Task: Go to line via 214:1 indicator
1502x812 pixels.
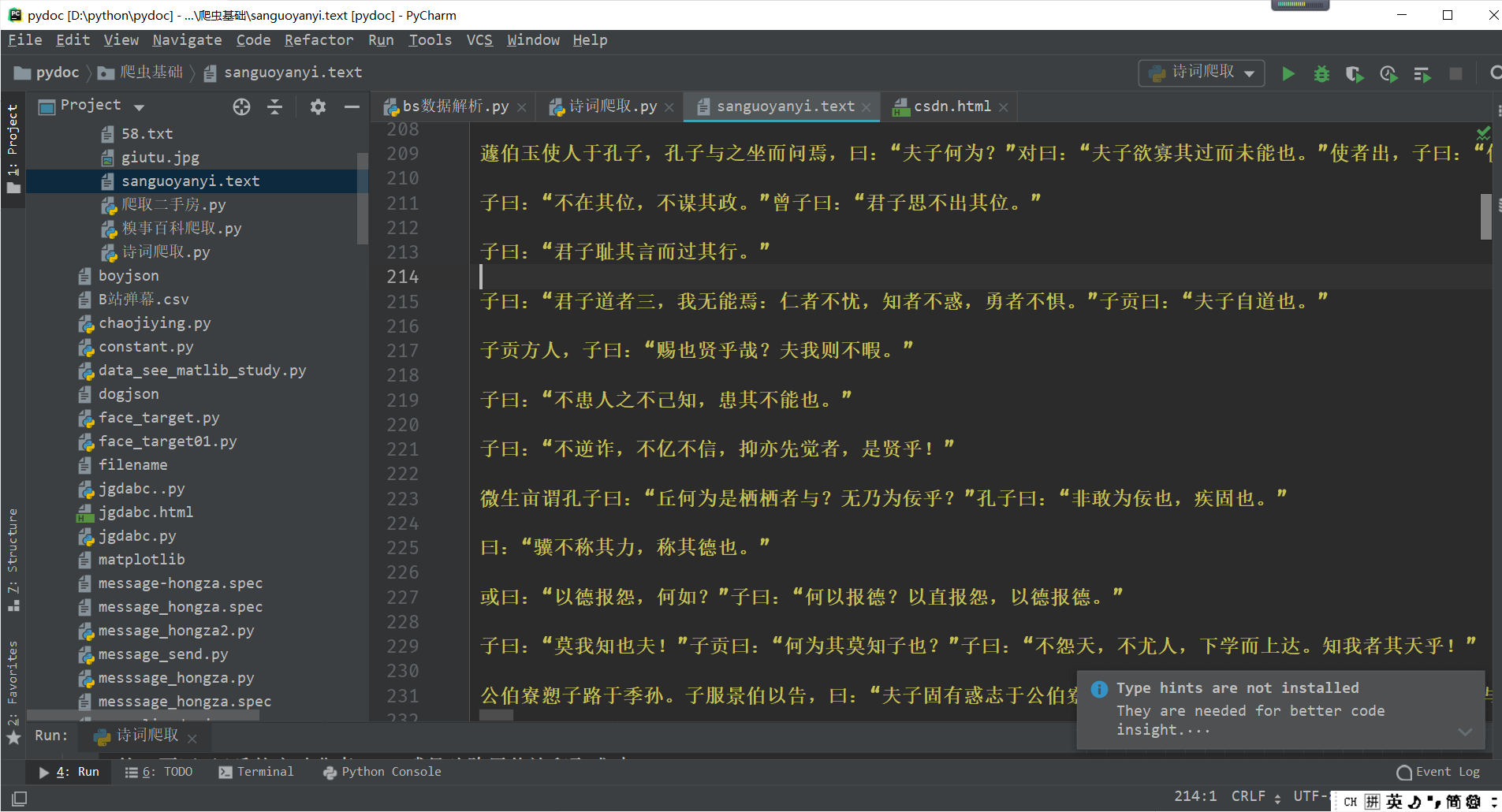Action: click(x=1195, y=797)
